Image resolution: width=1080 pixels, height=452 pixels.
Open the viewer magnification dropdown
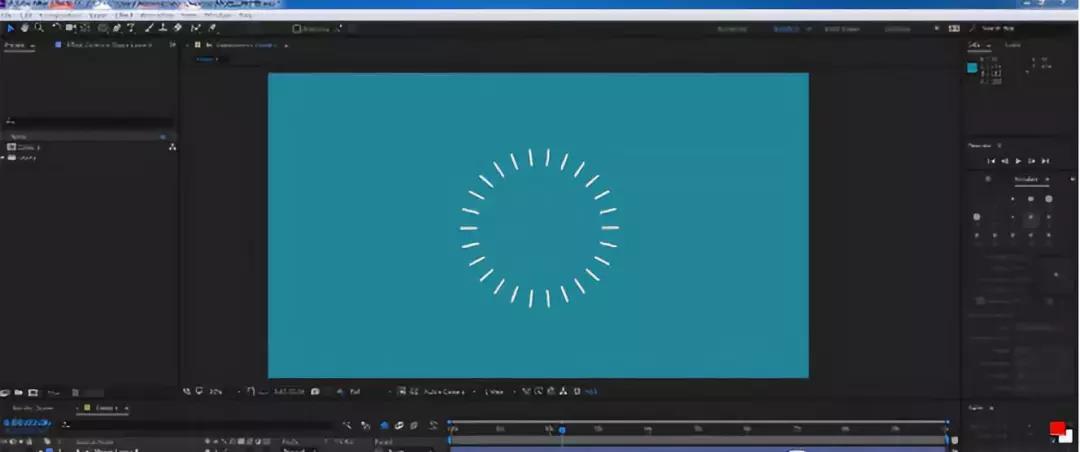216,391
